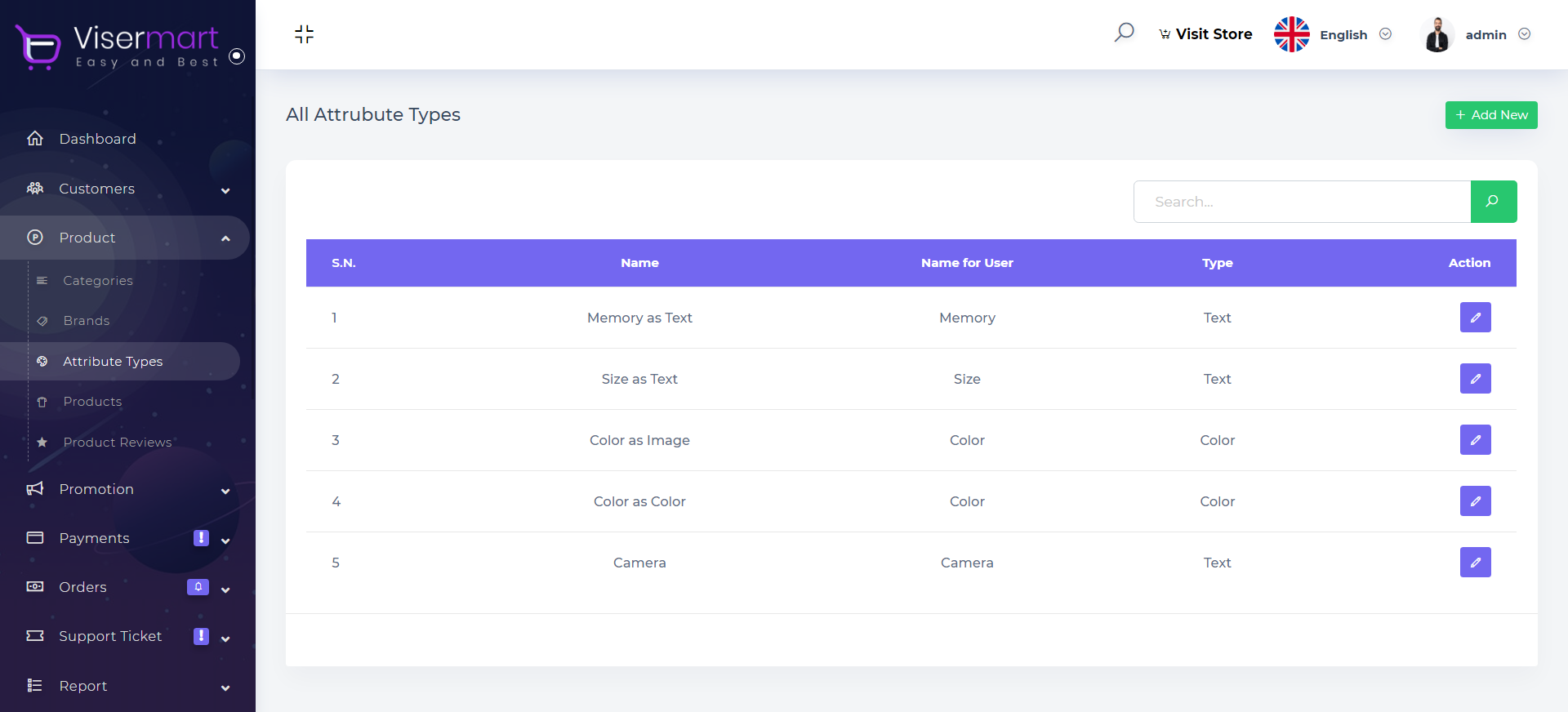Click the edit pencil for Memory as Text
This screenshot has height=712, width=1568.
tap(1475, 318)
